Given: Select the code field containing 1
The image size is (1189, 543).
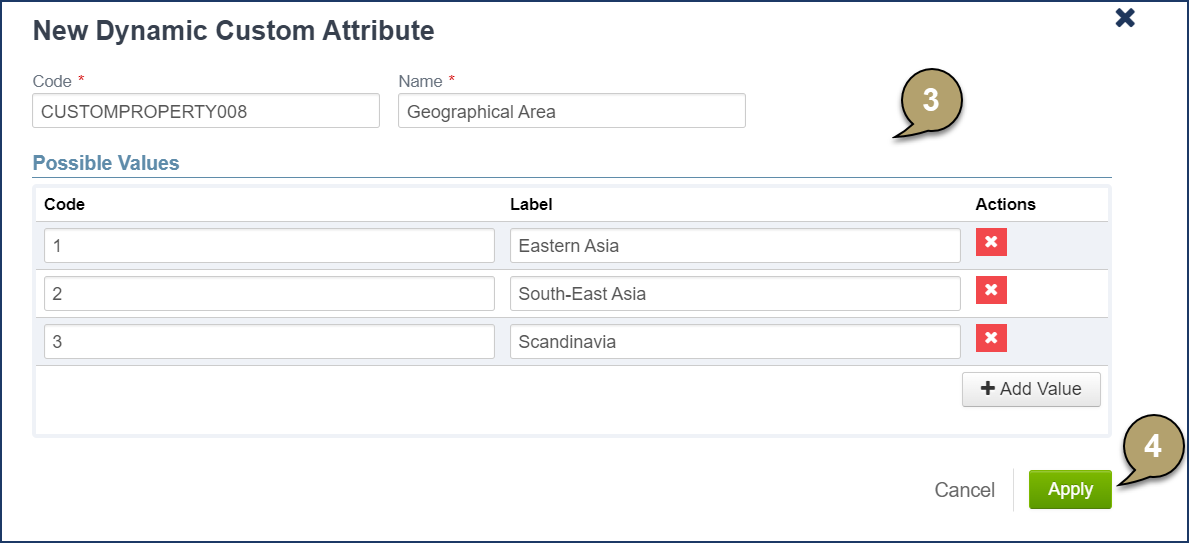Looking at the screenshot, I should point(269,246).
